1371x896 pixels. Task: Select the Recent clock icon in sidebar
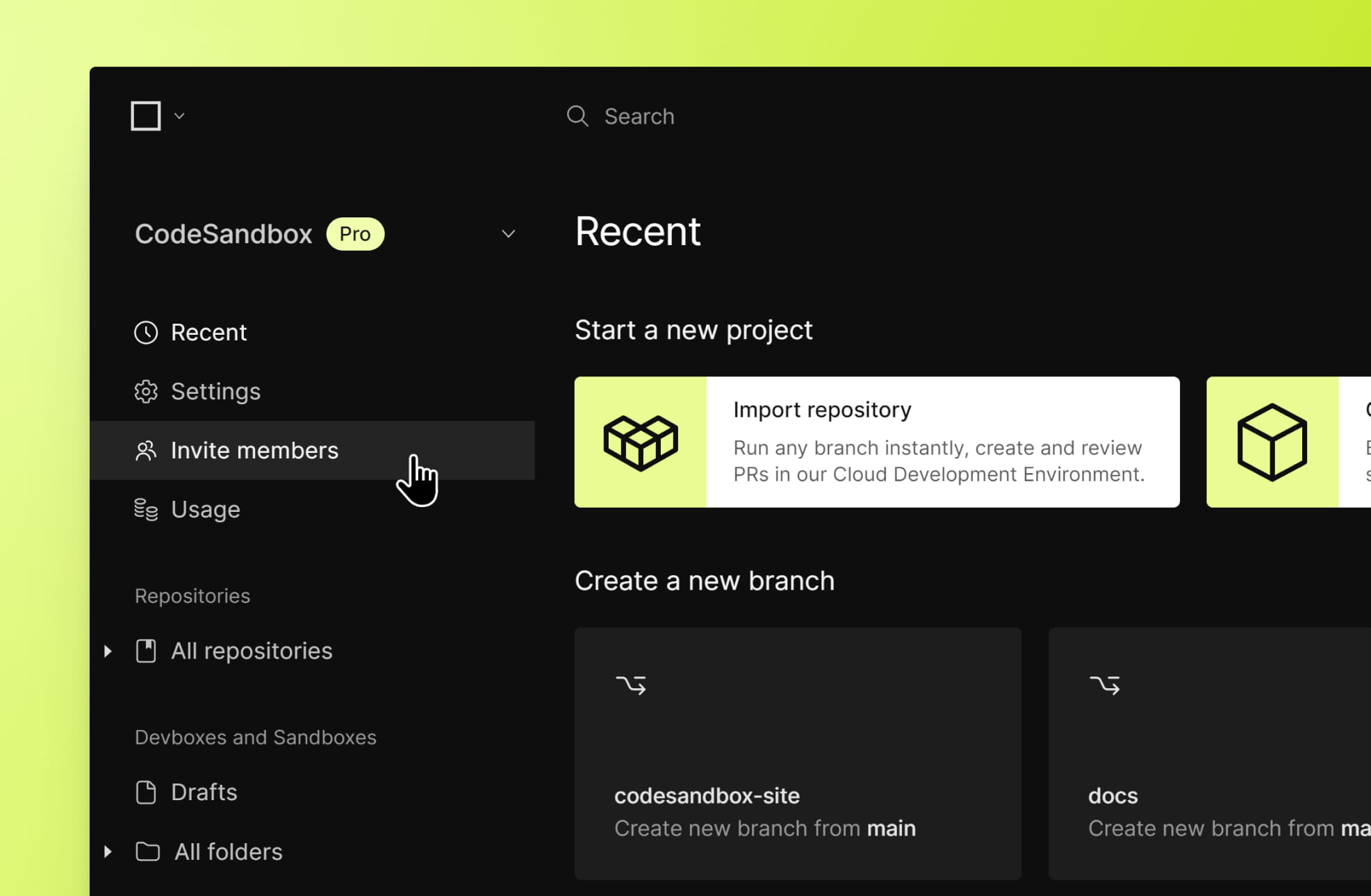(146, 332)
